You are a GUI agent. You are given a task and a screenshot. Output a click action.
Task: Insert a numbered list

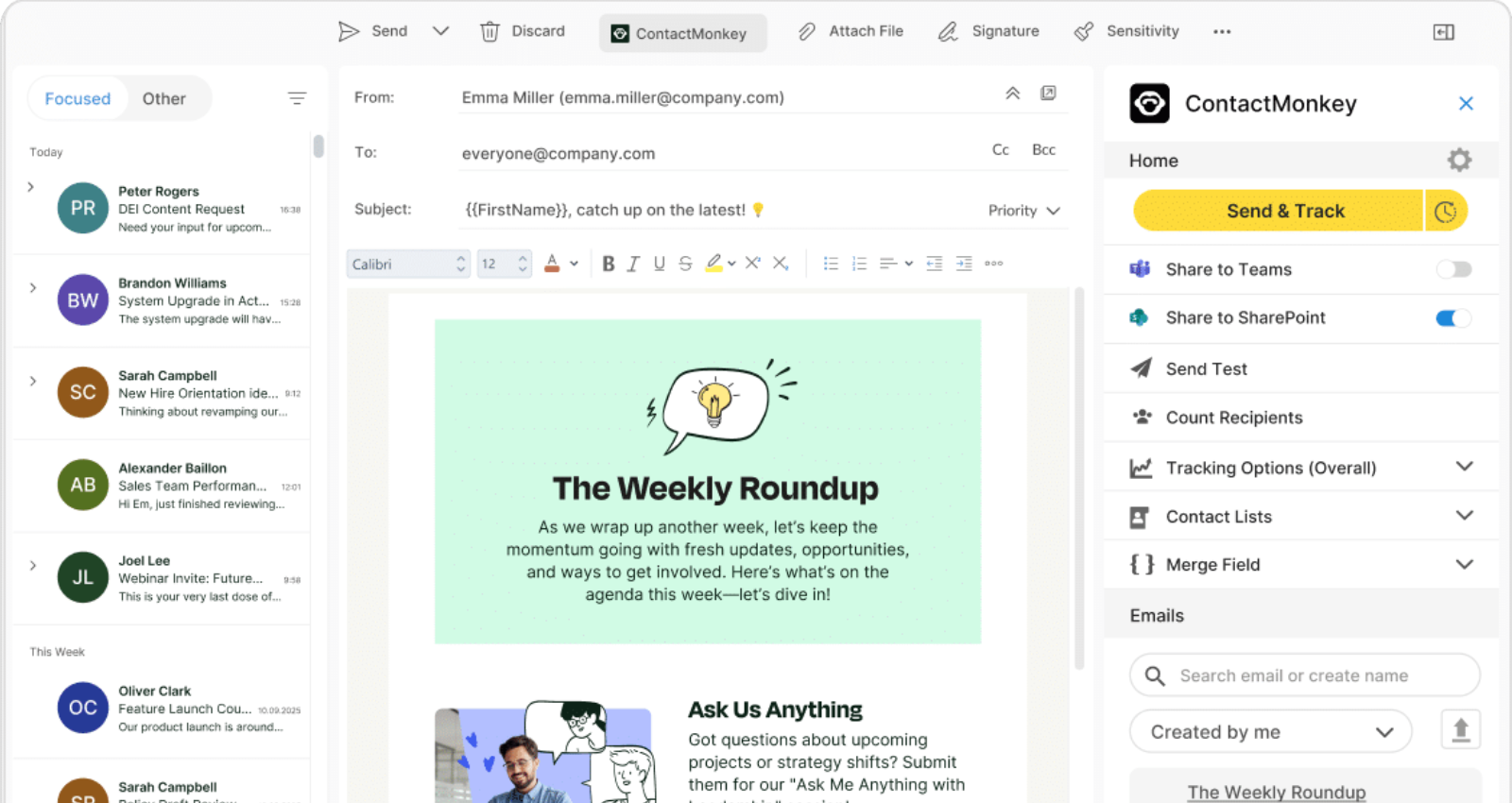(859, 264)
